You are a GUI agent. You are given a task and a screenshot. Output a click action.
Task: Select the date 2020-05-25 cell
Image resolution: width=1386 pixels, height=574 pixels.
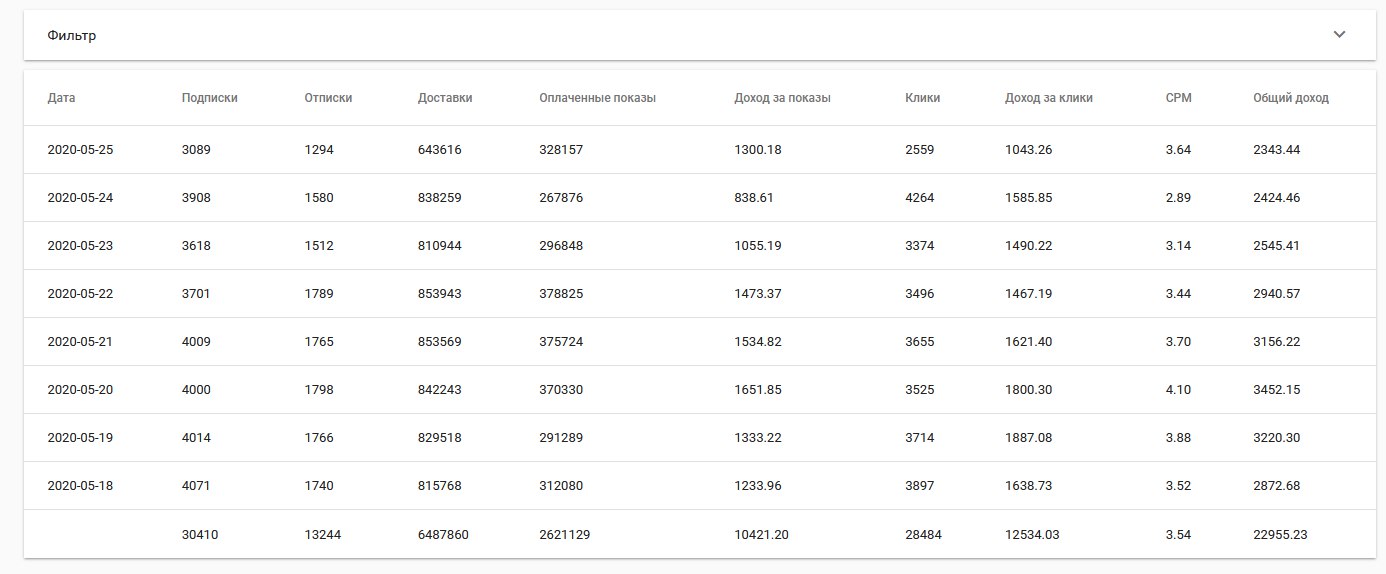point(80,150)
